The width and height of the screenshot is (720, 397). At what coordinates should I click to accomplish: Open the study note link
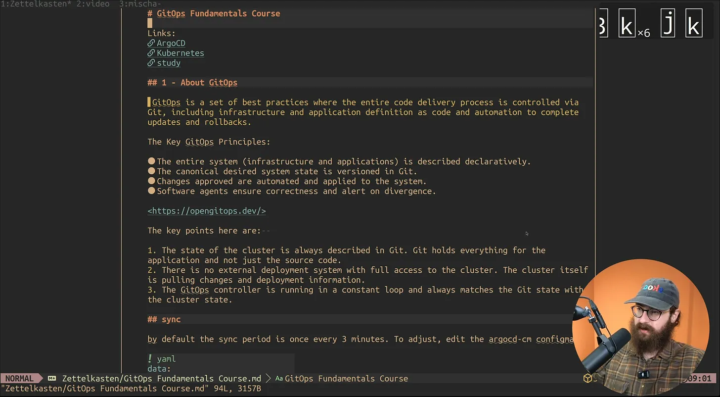point(169,63)
